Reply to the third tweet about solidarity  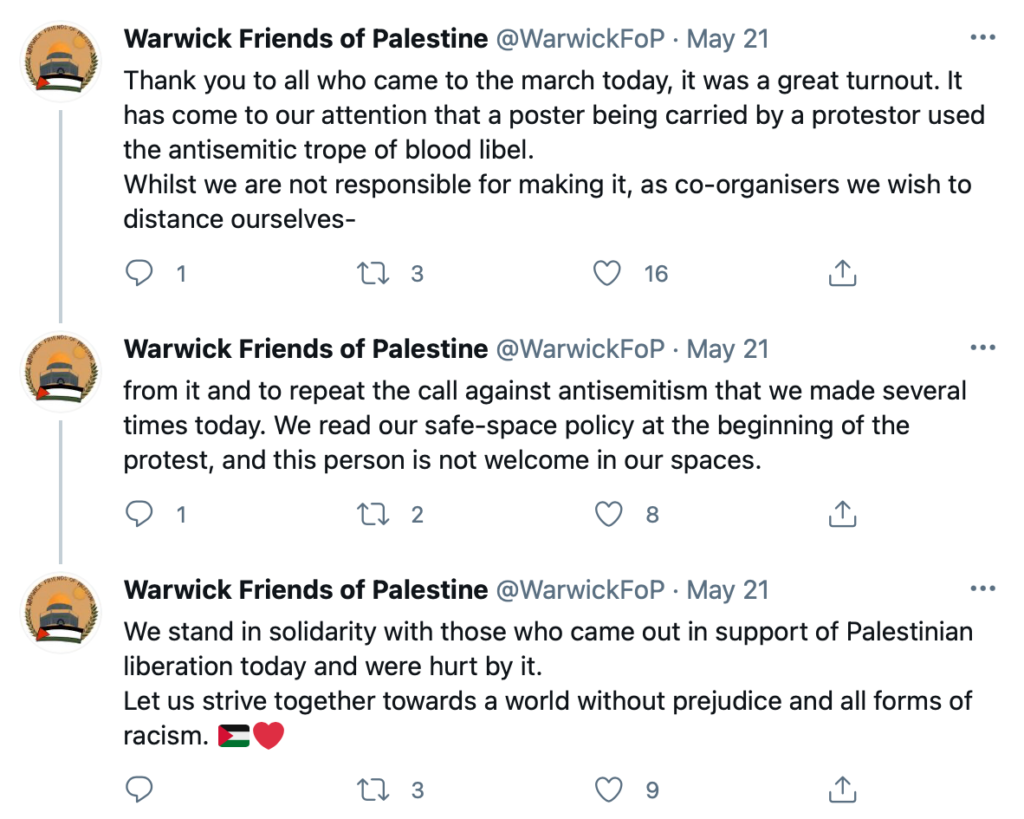point(139,790)
